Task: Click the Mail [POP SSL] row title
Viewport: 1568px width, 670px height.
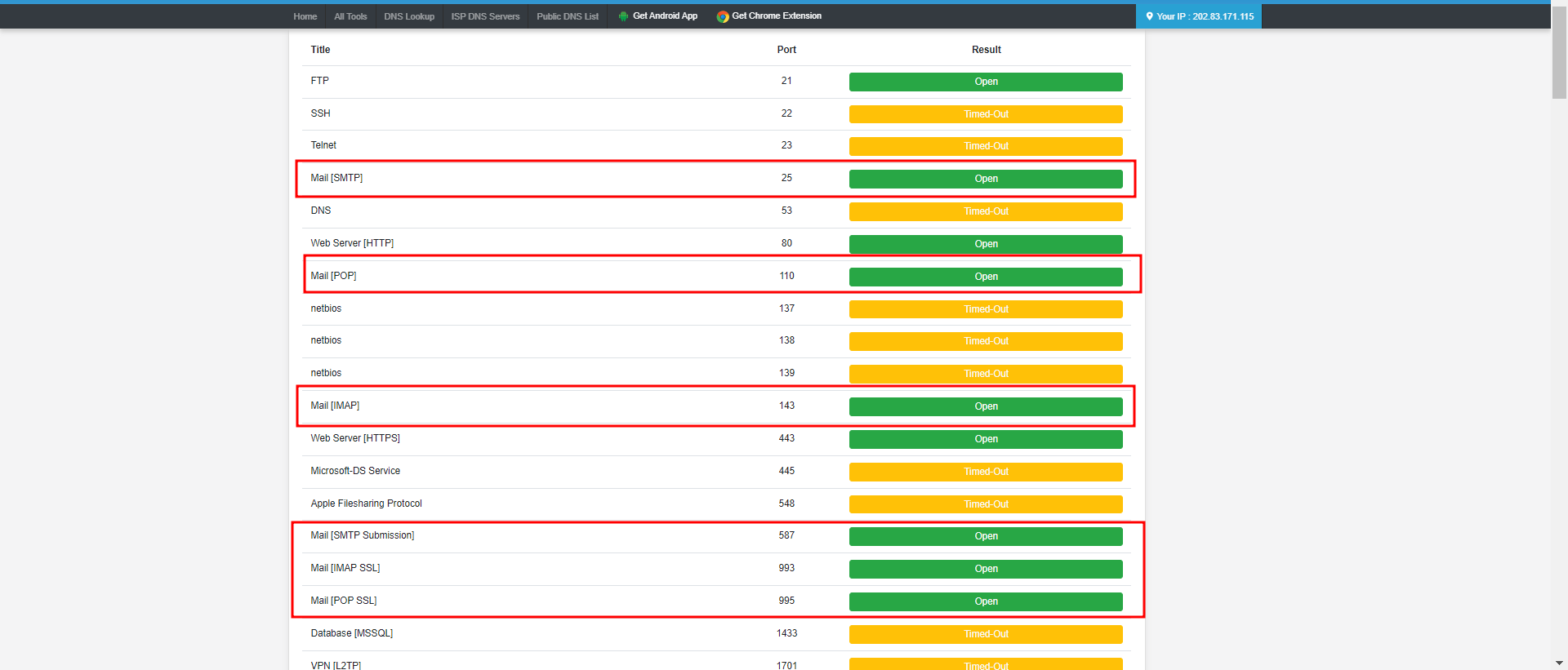Action: coord(344,601)
